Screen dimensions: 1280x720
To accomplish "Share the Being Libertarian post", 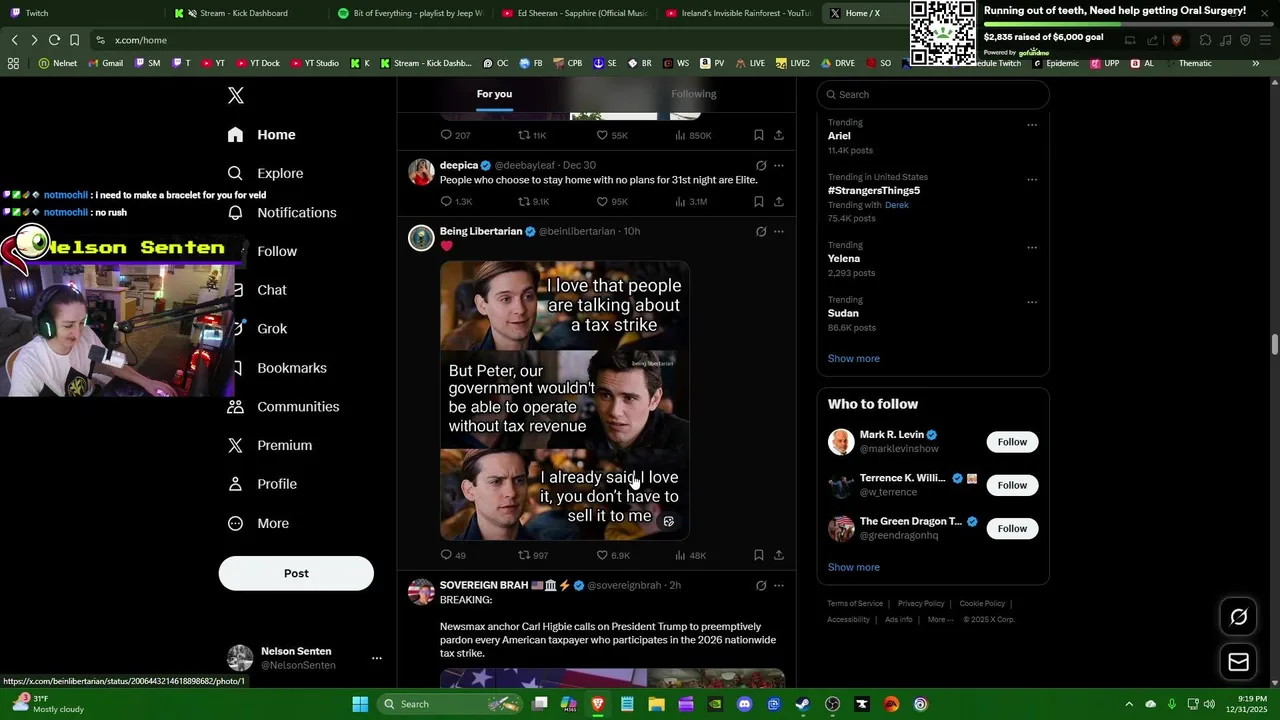I will (779, 555).
